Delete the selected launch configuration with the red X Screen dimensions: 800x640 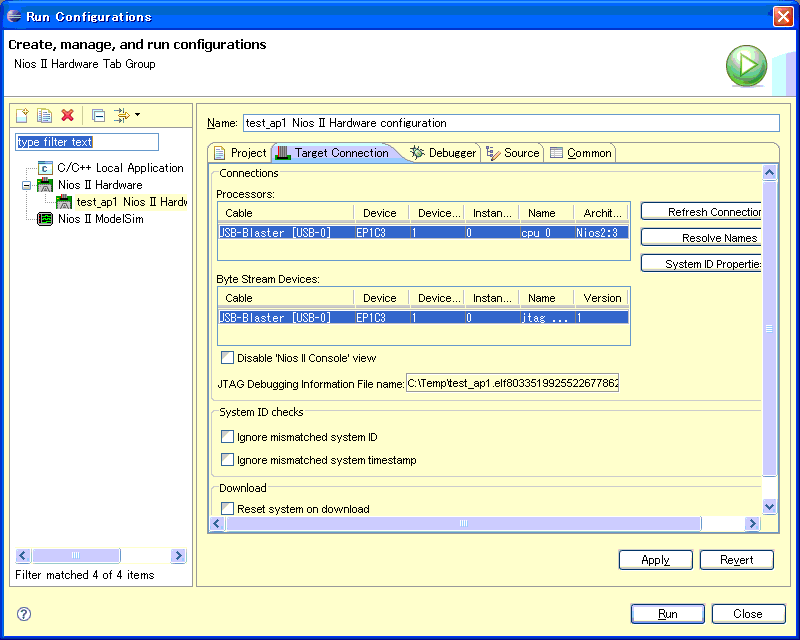(67, 115)
